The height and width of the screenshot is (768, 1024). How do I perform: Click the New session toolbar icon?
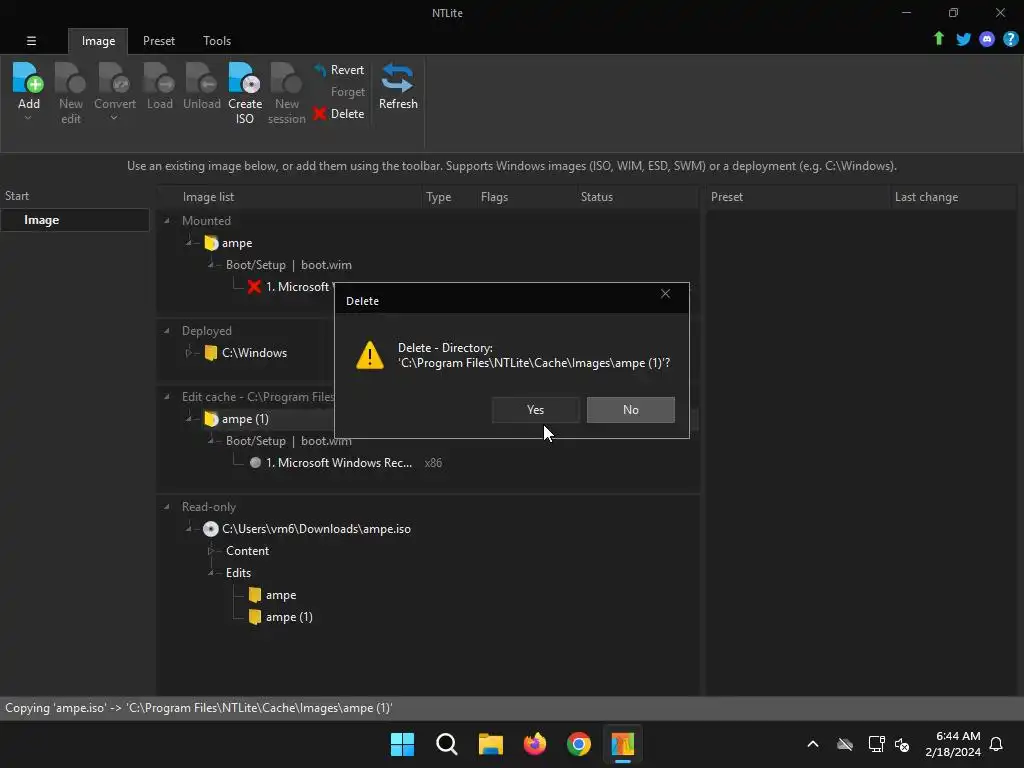[286, 78]
